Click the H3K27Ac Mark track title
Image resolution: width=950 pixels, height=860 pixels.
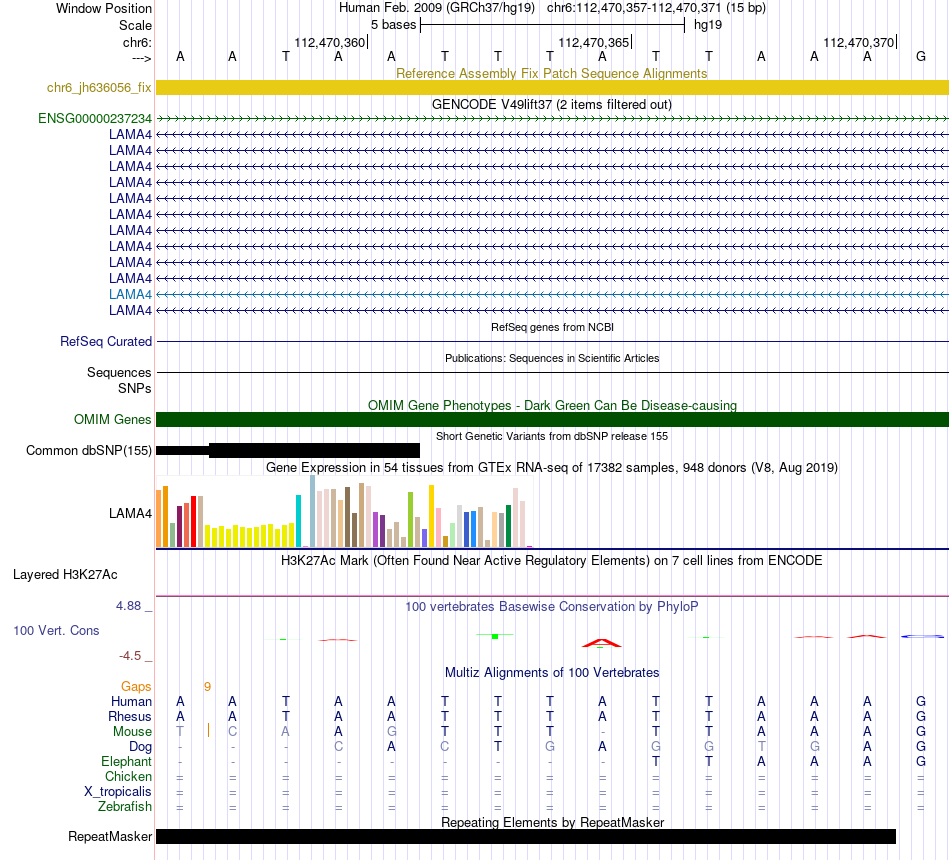coord(552,561)
